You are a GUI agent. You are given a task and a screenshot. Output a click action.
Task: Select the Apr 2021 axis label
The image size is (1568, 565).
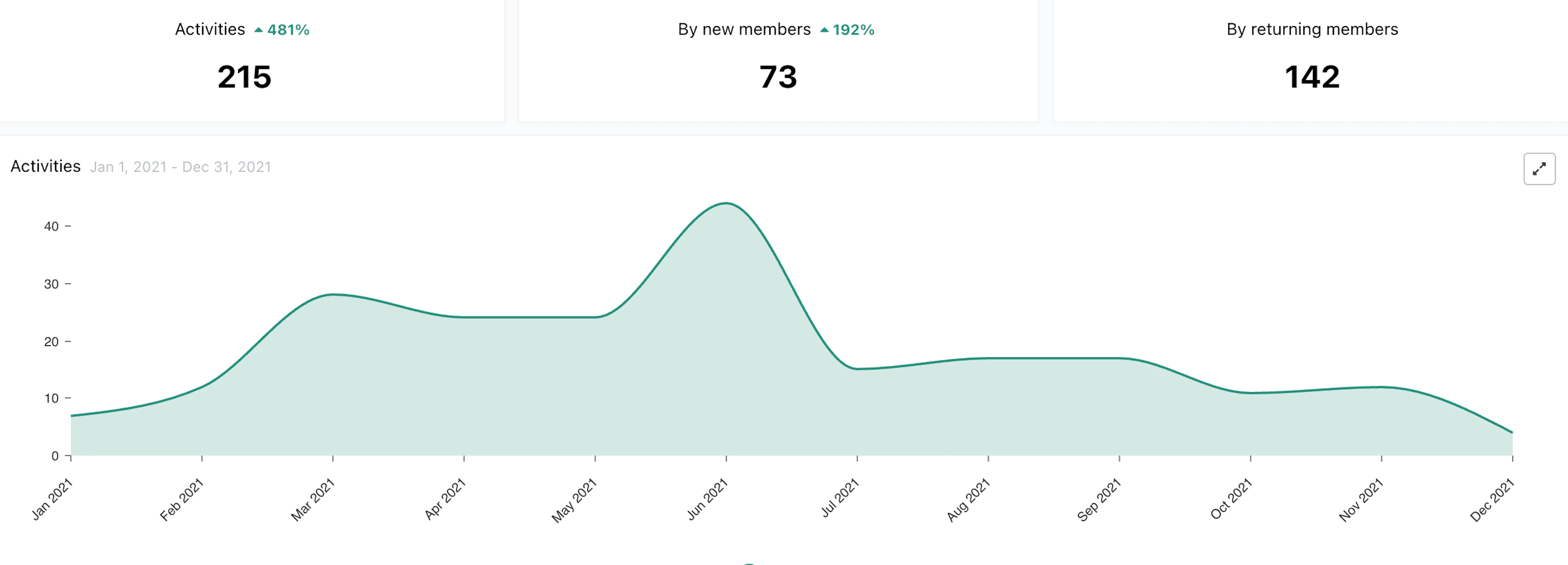click(445, 499)
